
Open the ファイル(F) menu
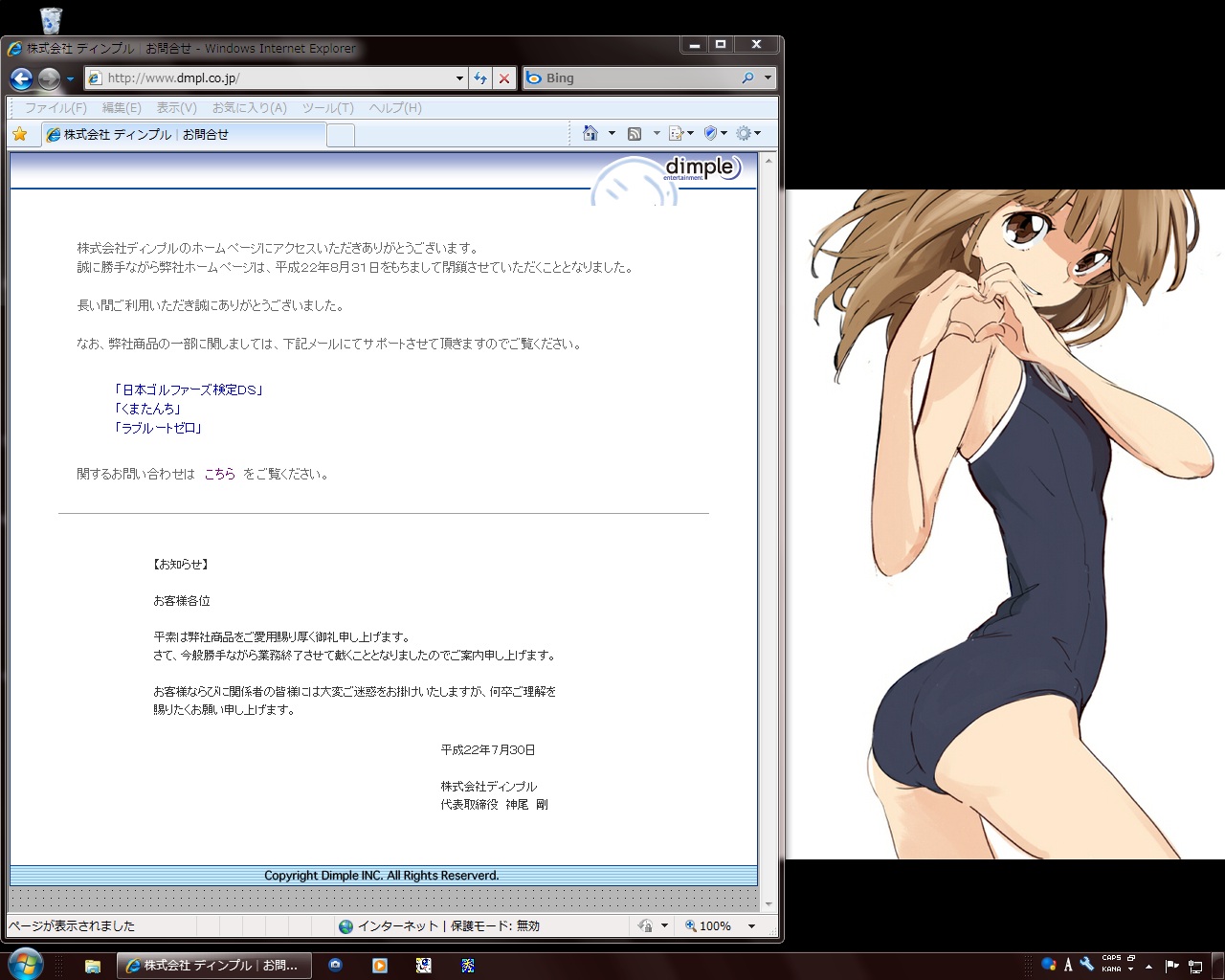(56, 108)
